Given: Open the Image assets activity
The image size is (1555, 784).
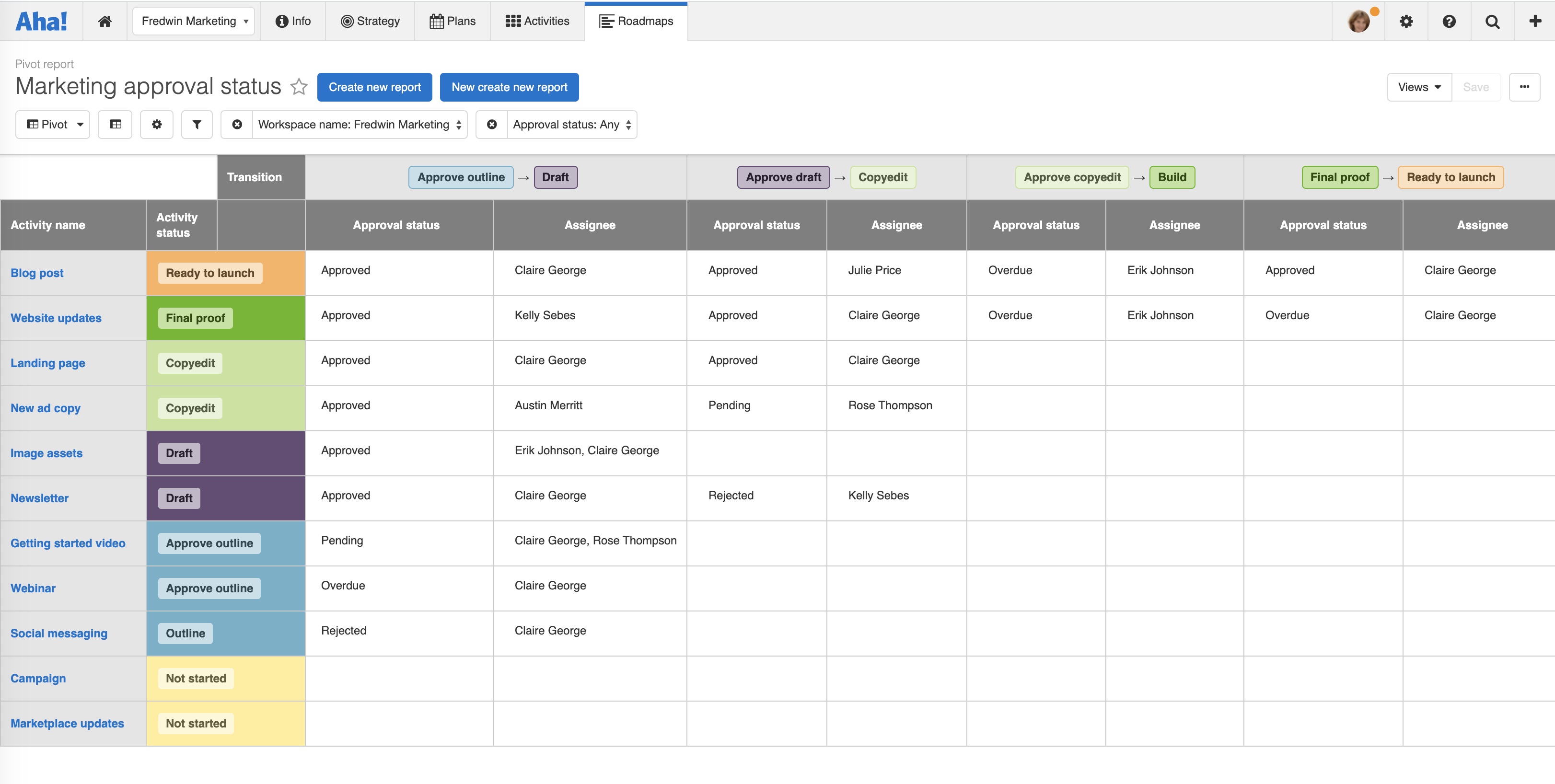Looking at the screenshot, I should click(46, 453).
